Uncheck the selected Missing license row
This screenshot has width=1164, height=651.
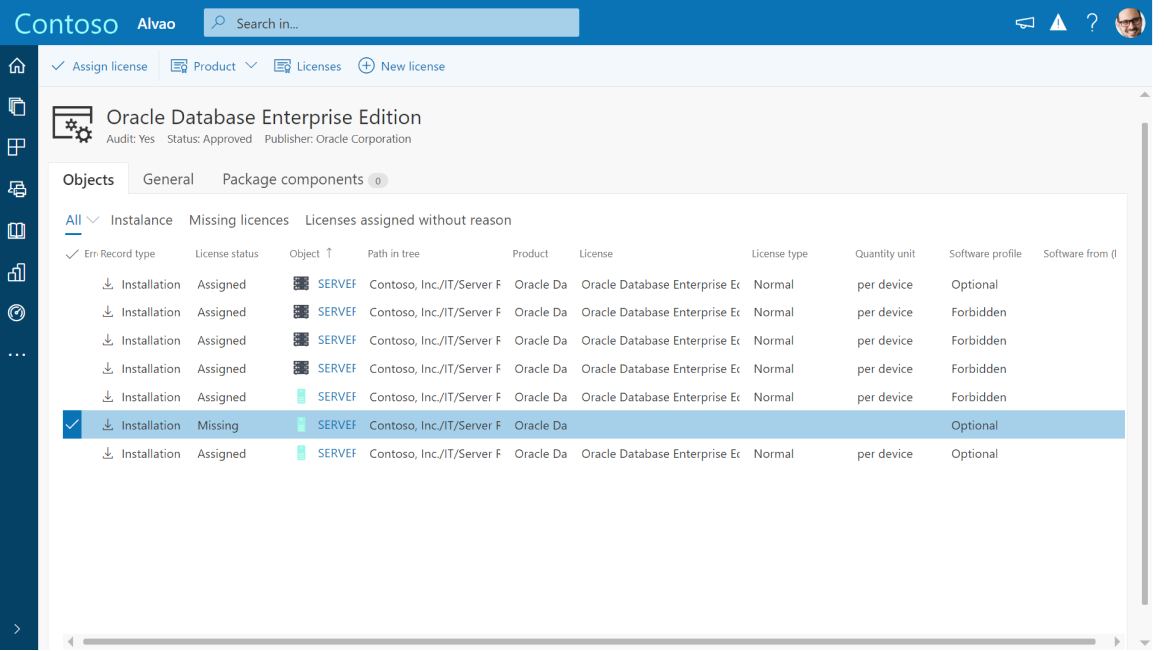click(72, 425)
